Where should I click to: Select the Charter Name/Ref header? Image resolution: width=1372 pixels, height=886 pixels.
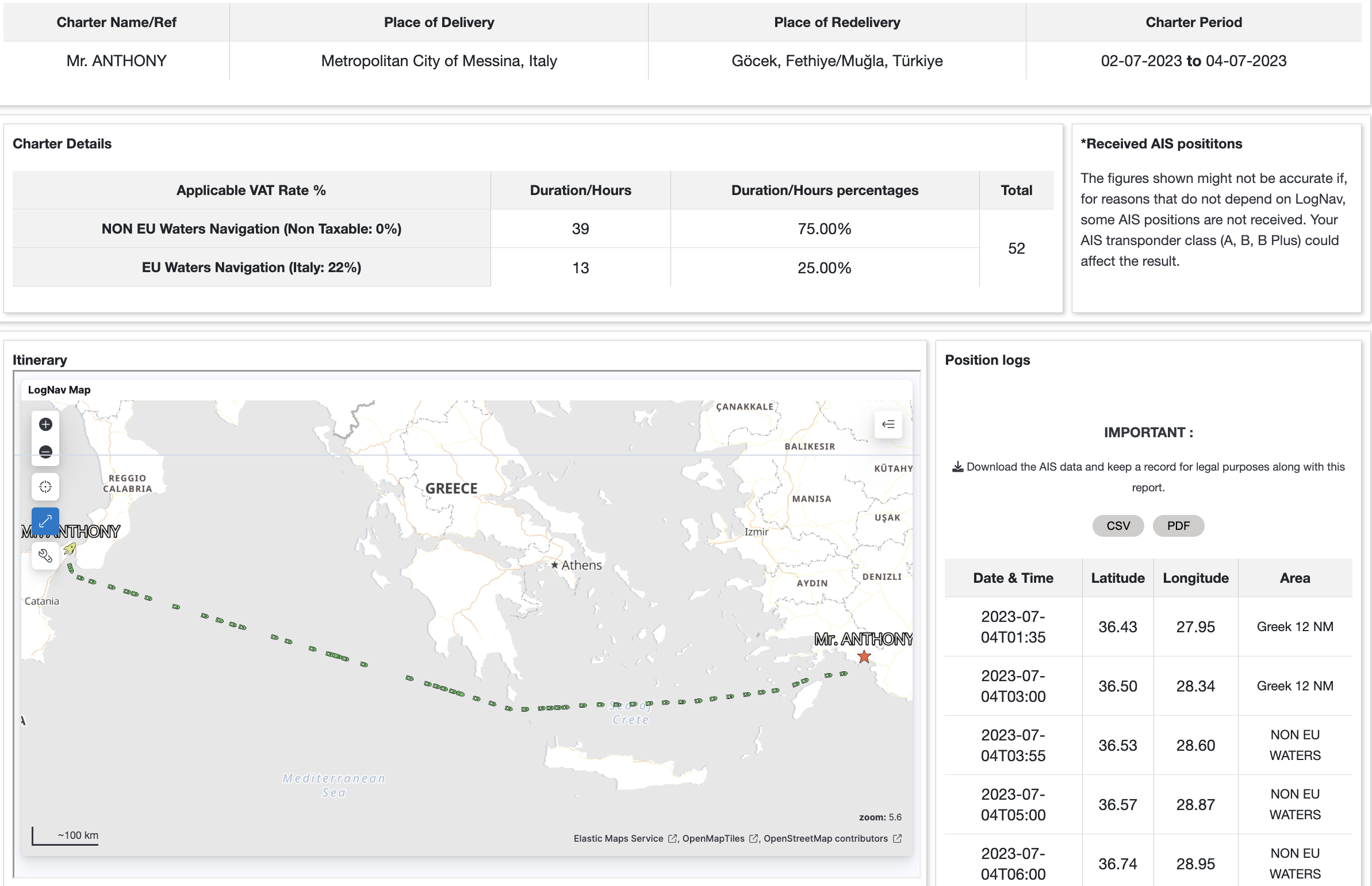coord(116,22)
